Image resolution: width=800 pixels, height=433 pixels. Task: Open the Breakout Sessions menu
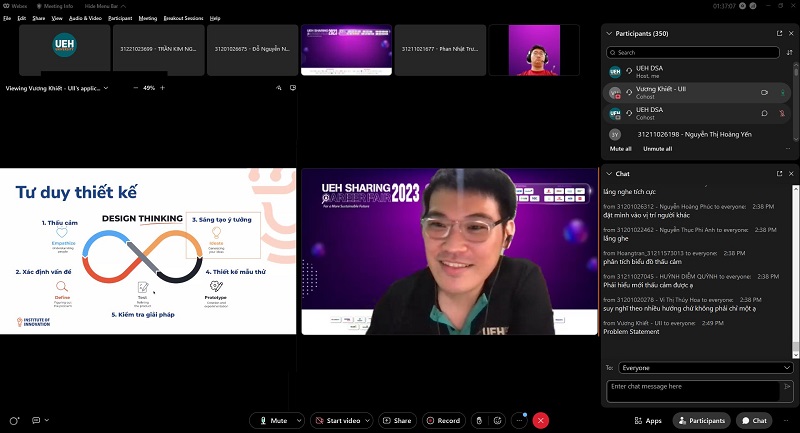click(x=183, y=18)
